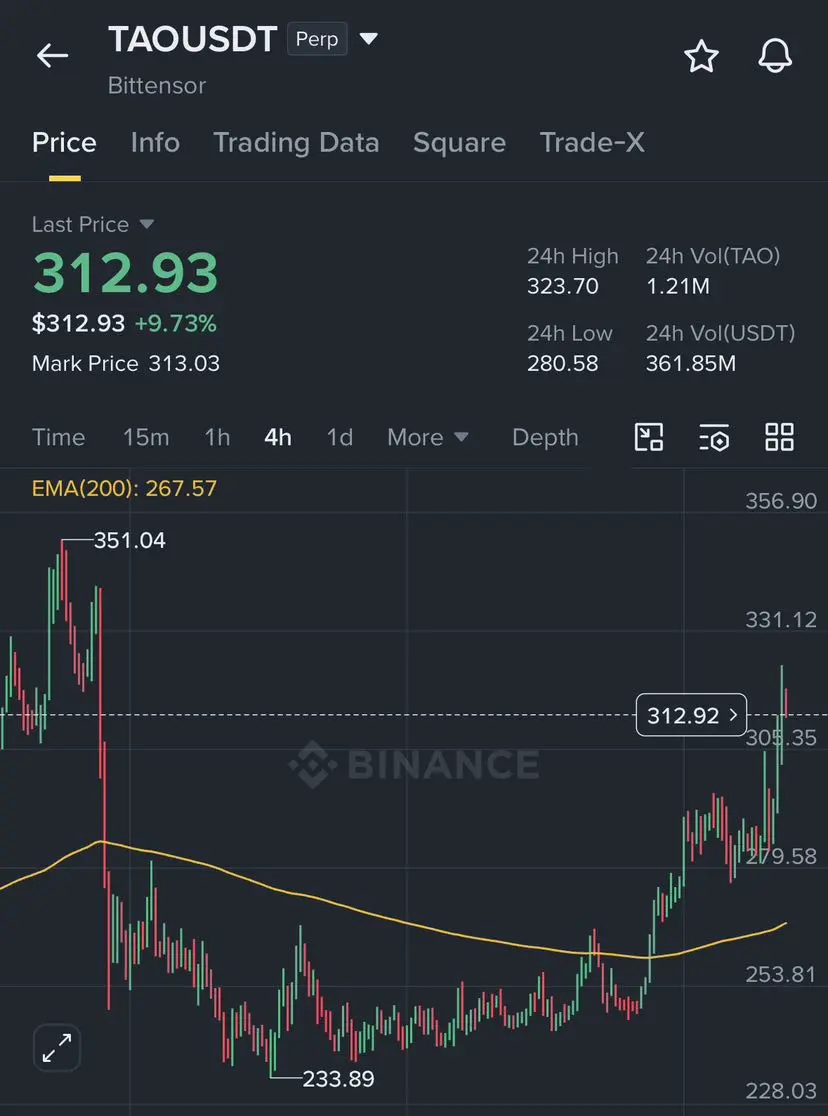Viewport: 828px width, 1116px height.
Task: Tap the large 312.93 last price
Action: pyautogui.click(x=125, y=273)
